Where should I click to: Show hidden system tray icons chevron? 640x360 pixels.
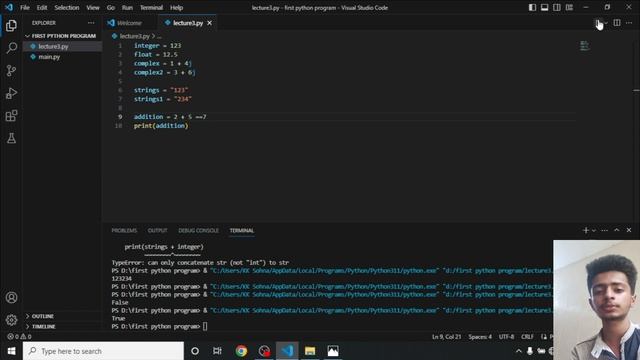coord(518,351)
